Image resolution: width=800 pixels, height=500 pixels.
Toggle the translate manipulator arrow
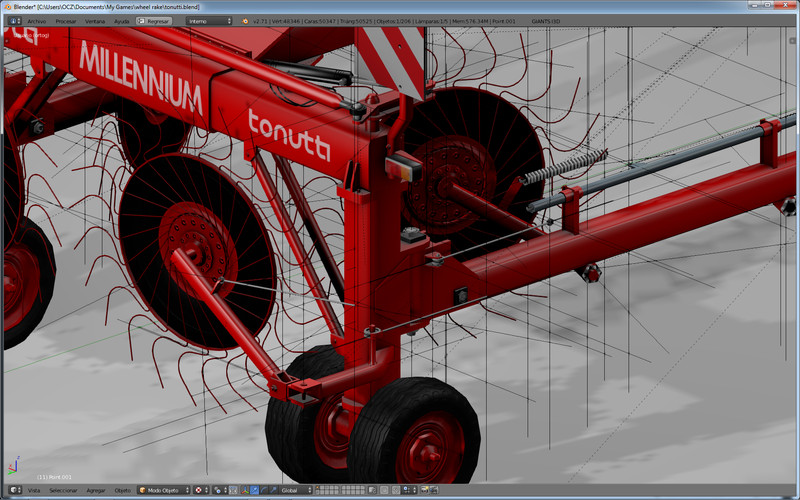[x=254, y=491]
